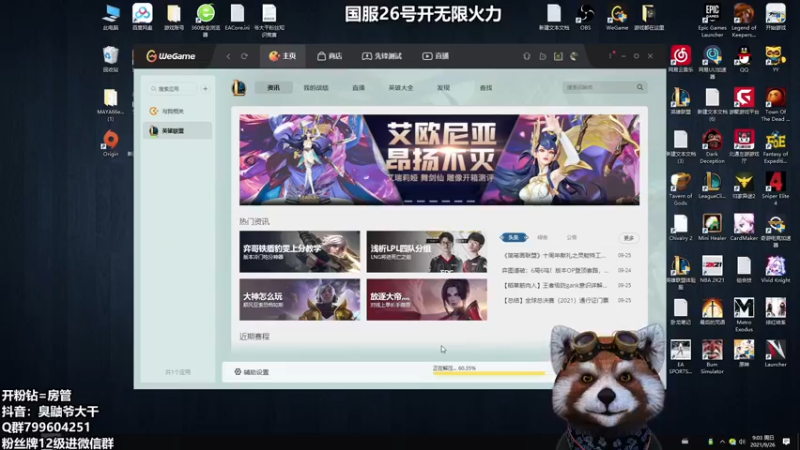Open the Legend of Keepers shortcut
This screenshot has height=450, width=800.
click(x=744, y=20)
